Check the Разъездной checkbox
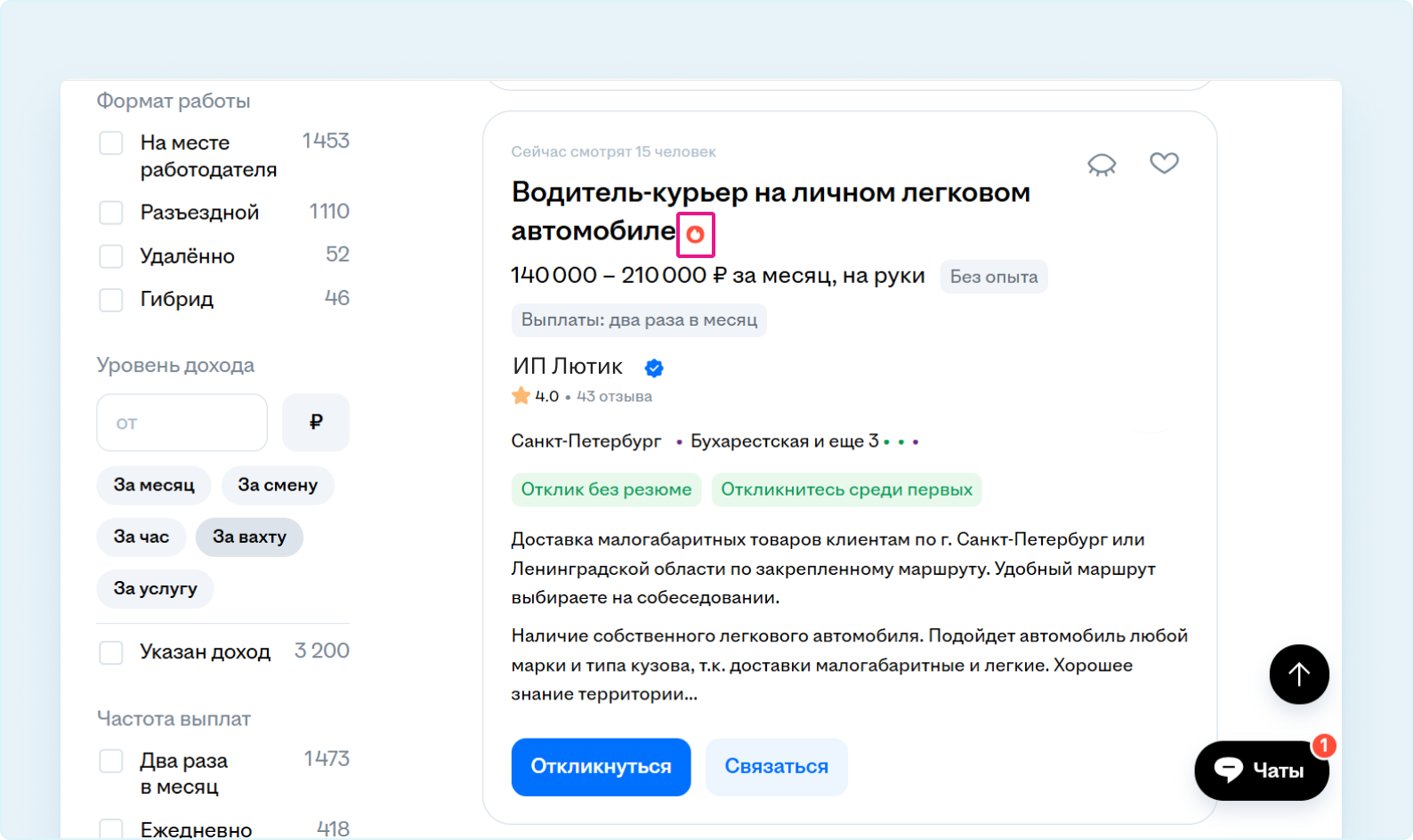The image size is (1413, 840). tap(111, 213)
